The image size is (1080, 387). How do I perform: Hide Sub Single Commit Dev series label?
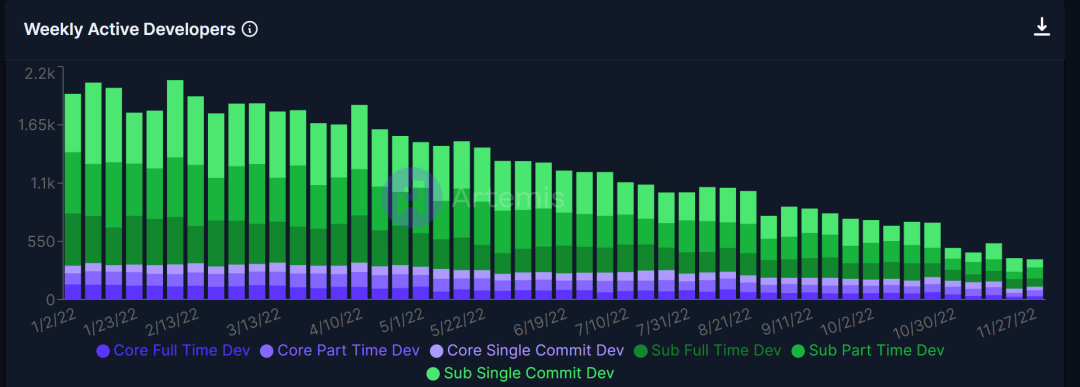[528, 373]
